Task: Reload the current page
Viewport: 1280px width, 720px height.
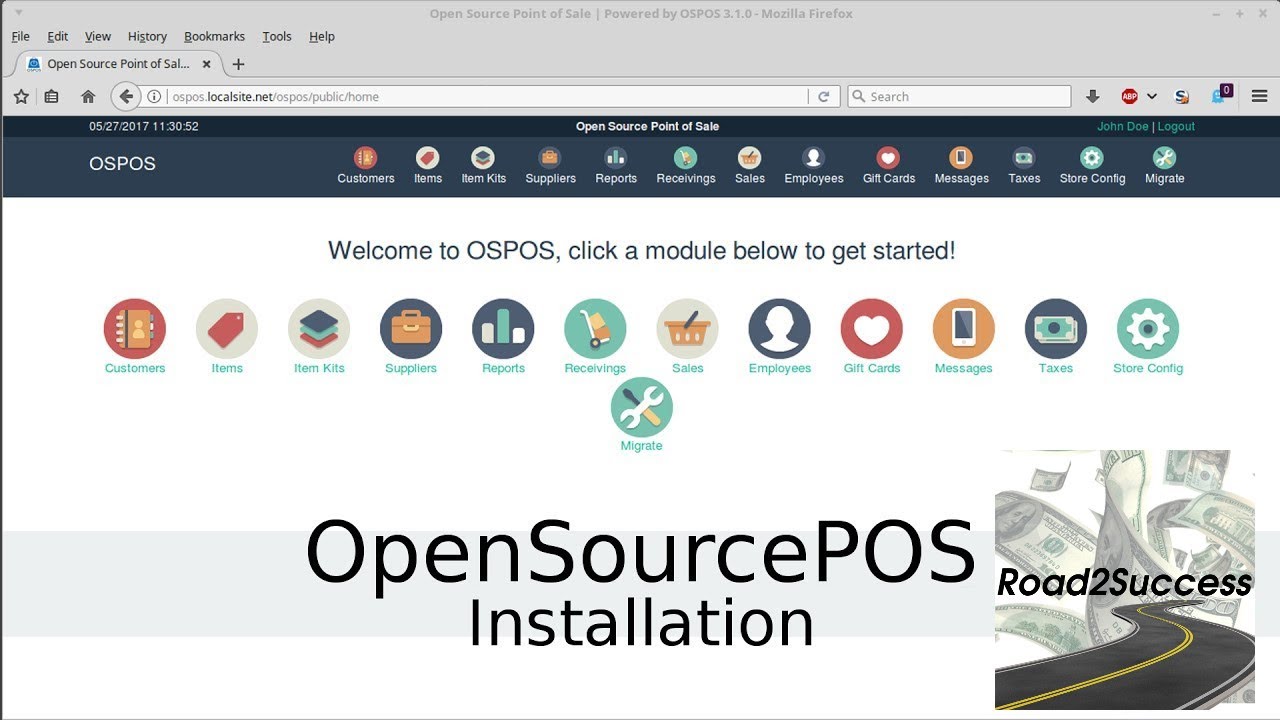Action: (824, 97)
